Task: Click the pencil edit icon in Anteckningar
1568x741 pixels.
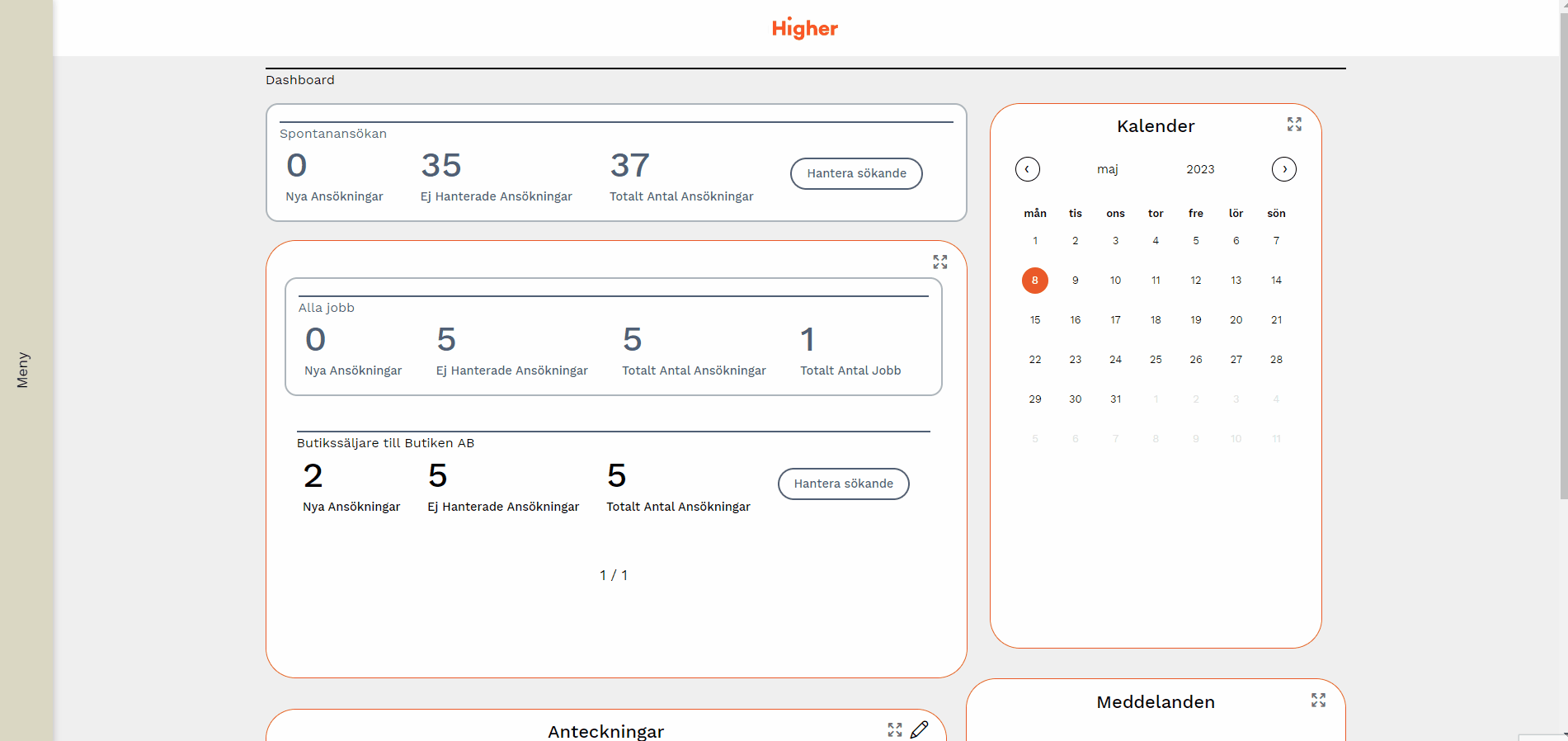Action: tap(920, 729)
